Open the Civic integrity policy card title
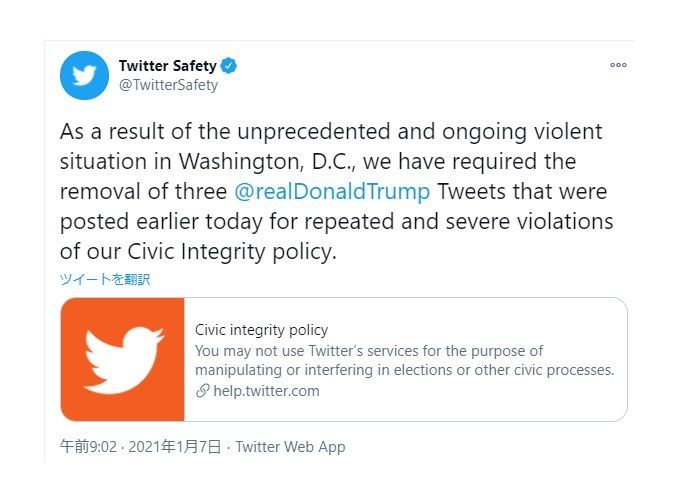 pyautogui.click(x=261, y=330)
